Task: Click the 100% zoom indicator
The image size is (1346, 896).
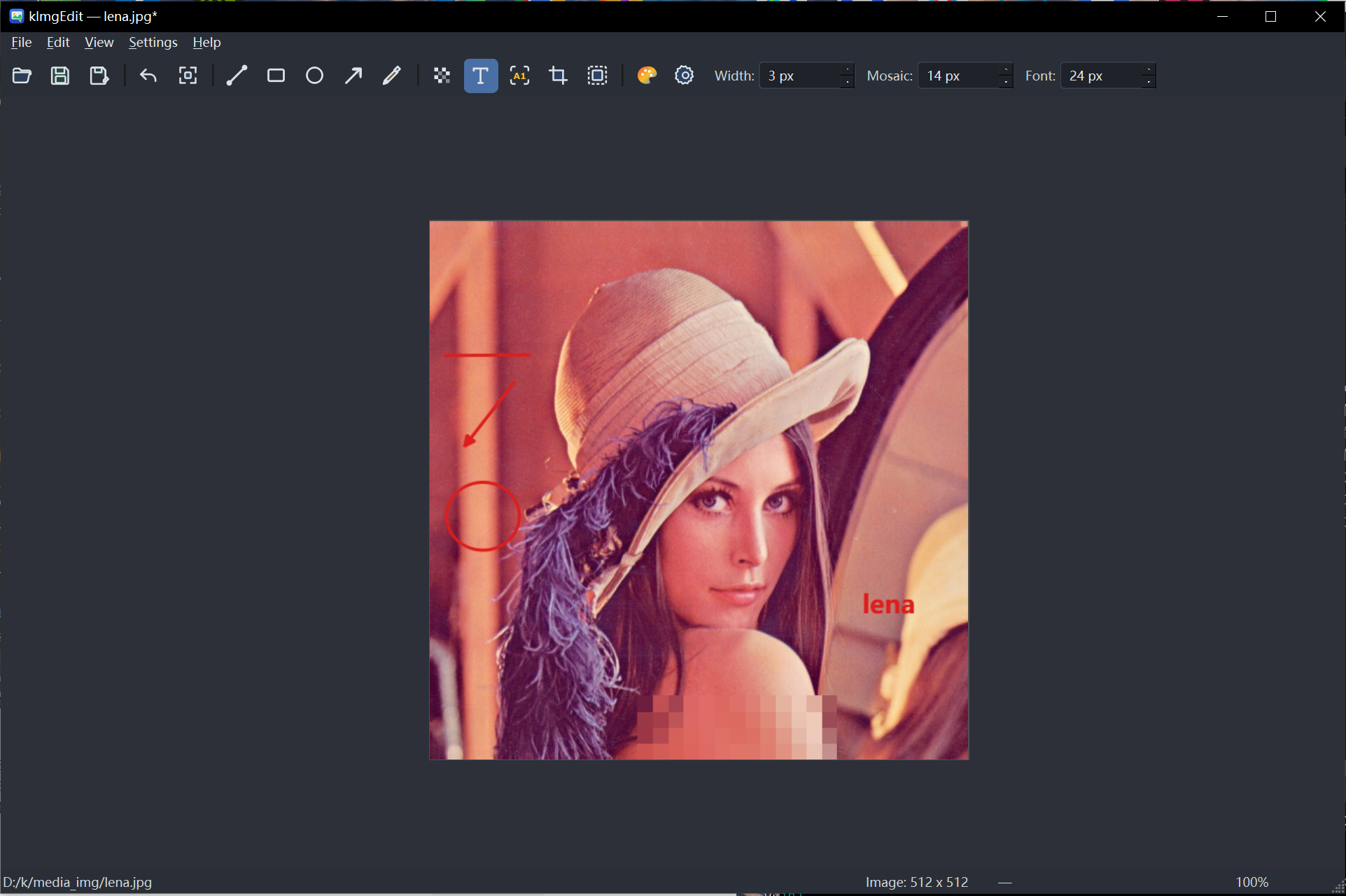Action: [x=1252, y=882]
